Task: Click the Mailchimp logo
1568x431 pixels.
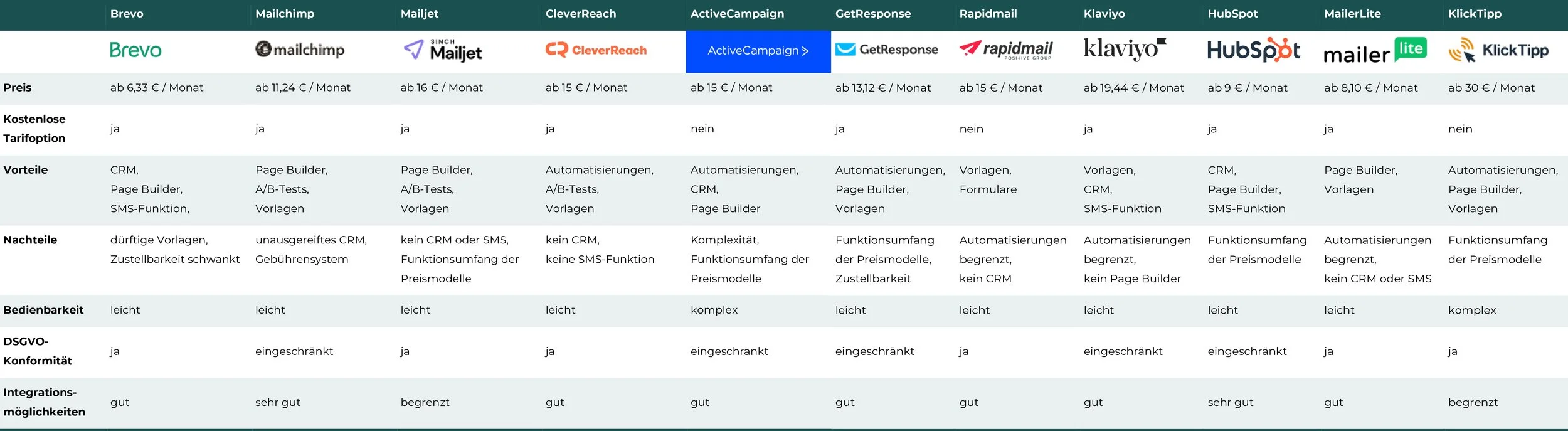Action: pos(300,50)
